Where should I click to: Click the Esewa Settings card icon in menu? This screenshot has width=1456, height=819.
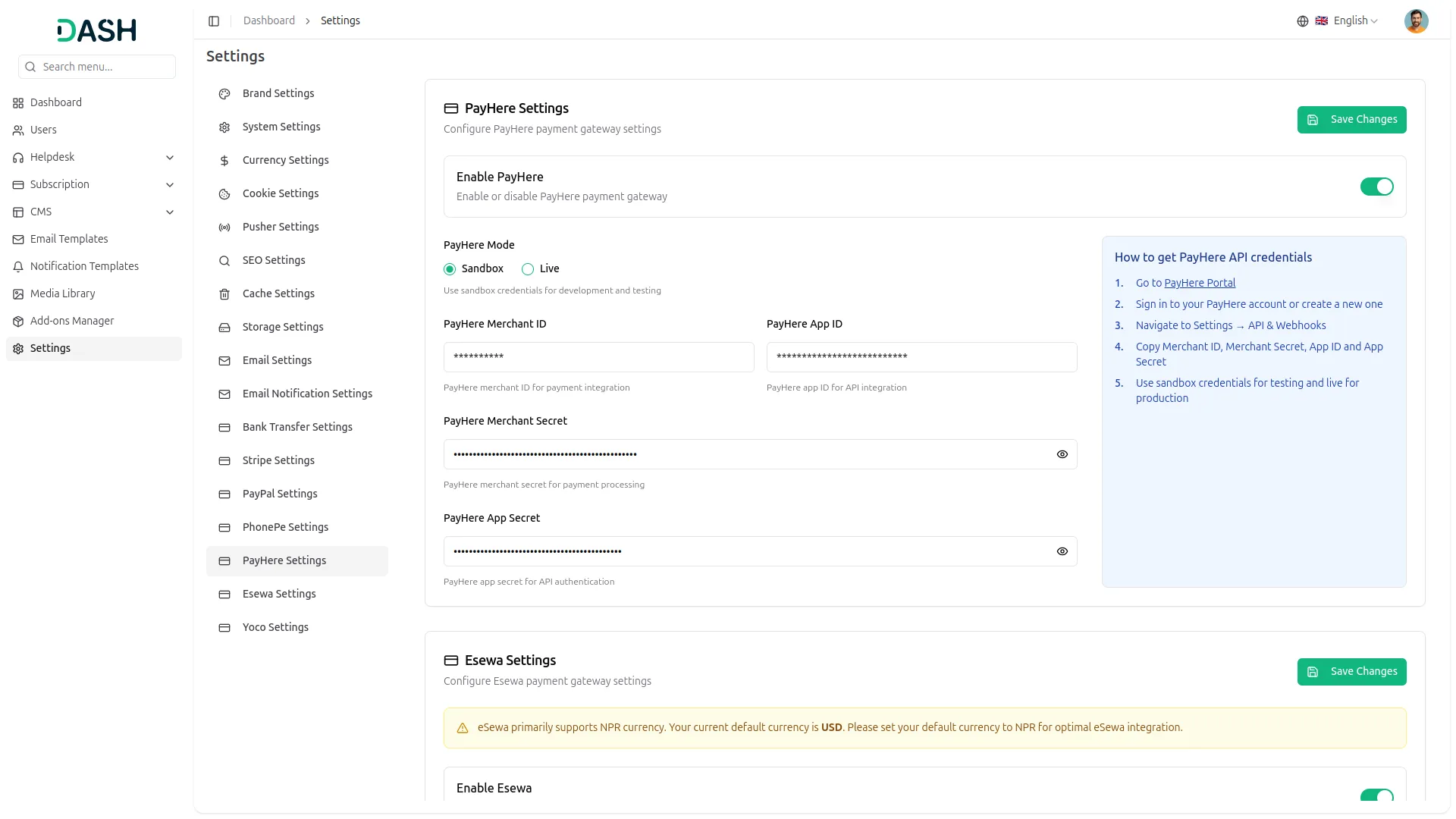coord(224,595)
